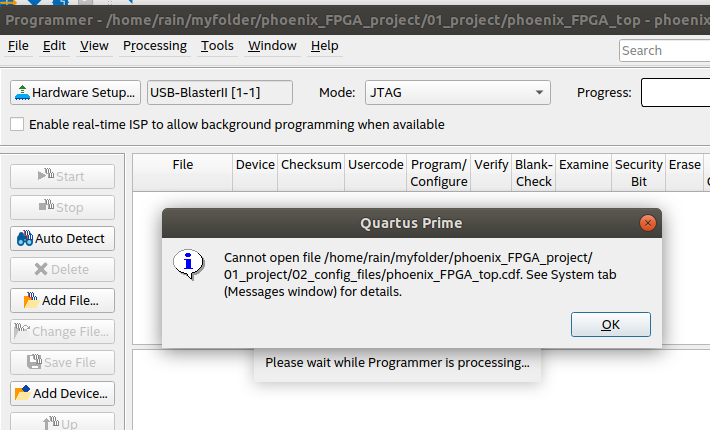Click the Change File button

click(62, 332)
